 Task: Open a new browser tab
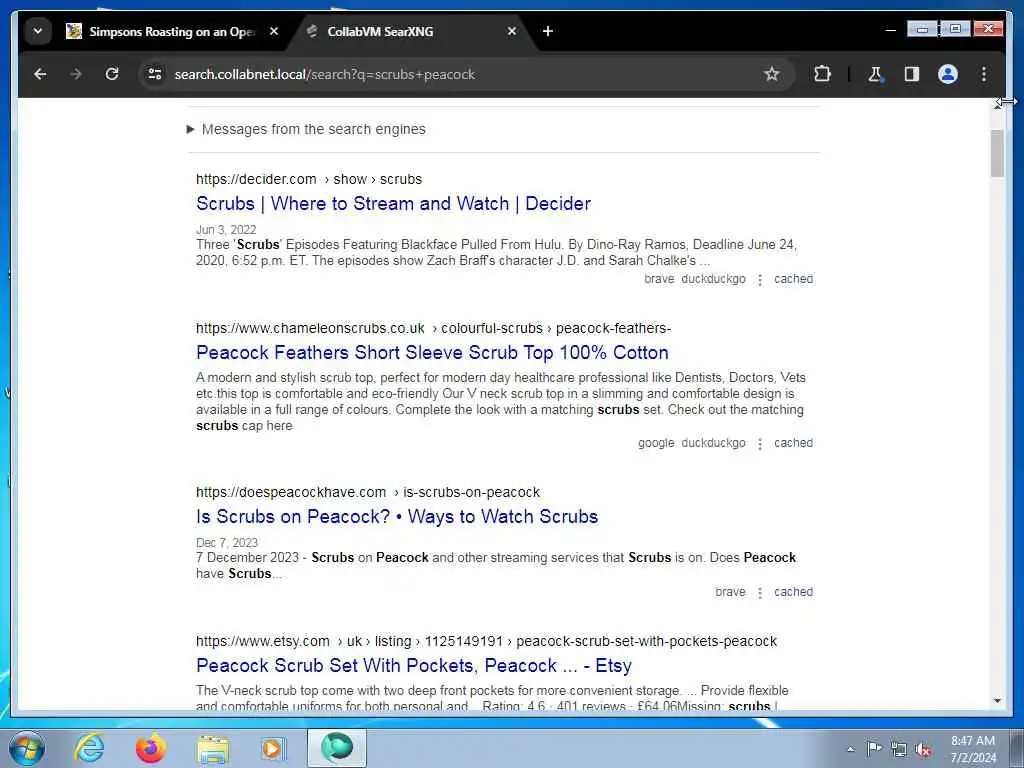548,31
